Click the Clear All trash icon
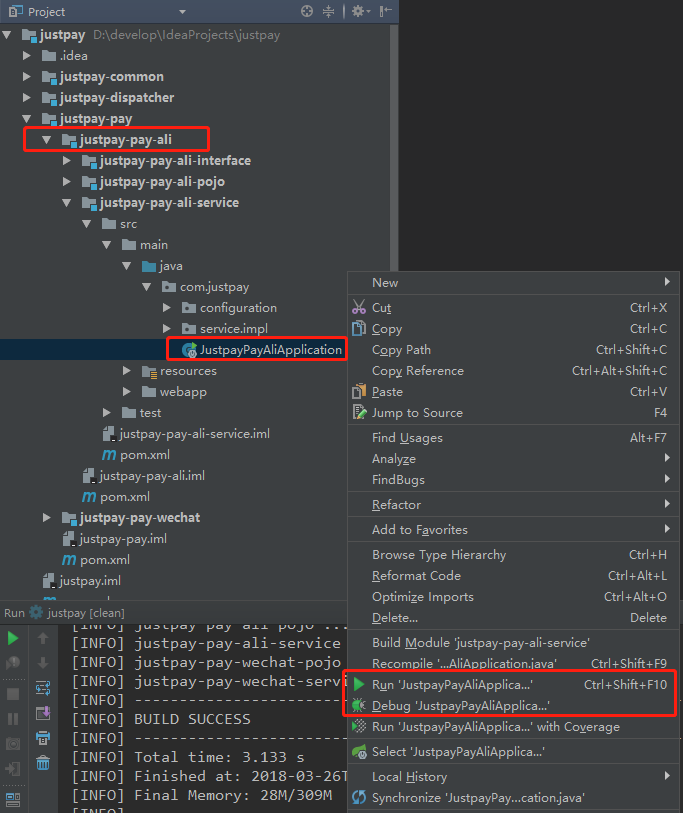 [43, 763]
